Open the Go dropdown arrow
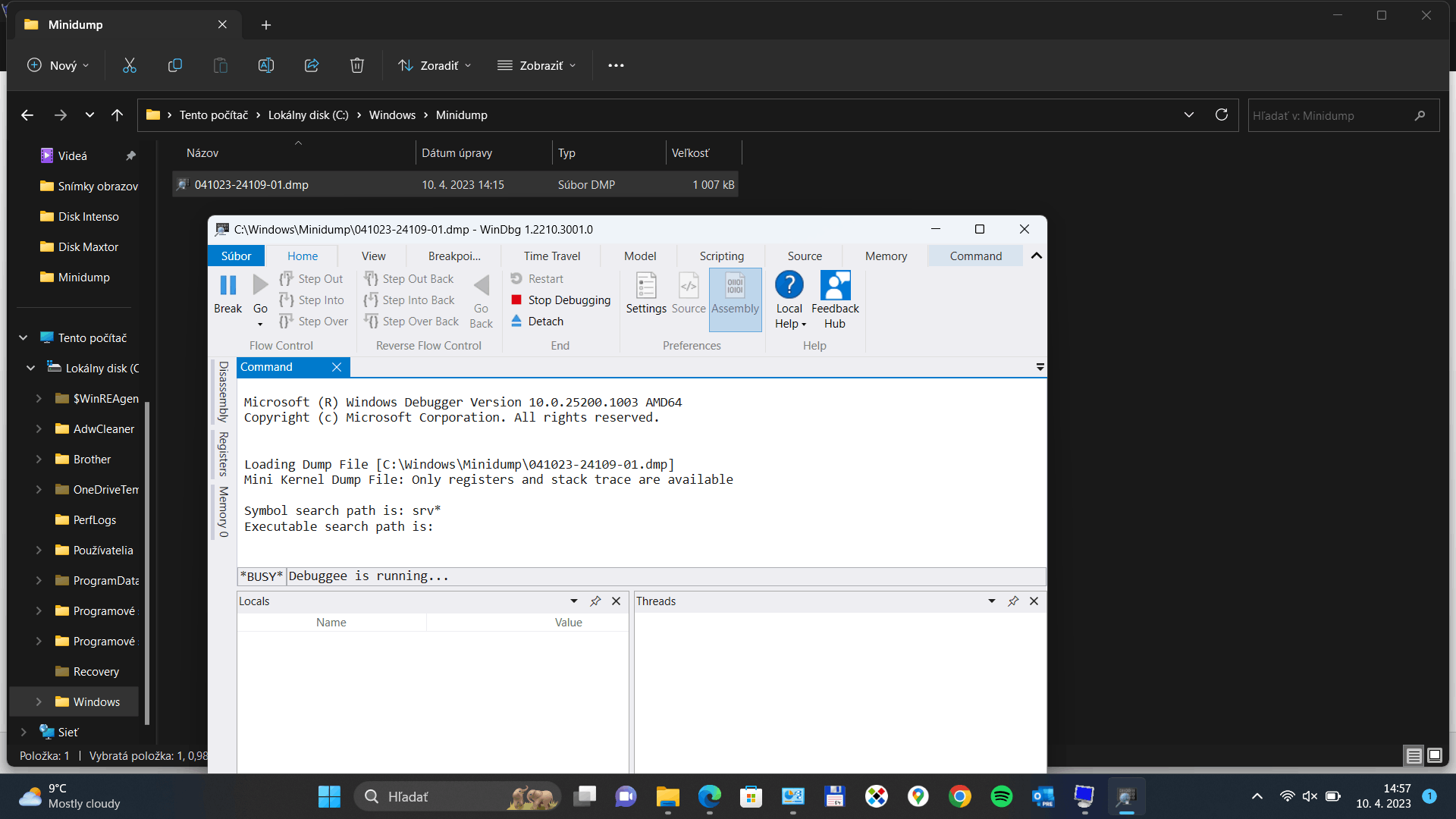Image resolution: width=1456 pixels, height=819 pixels. tap(260, 325)
